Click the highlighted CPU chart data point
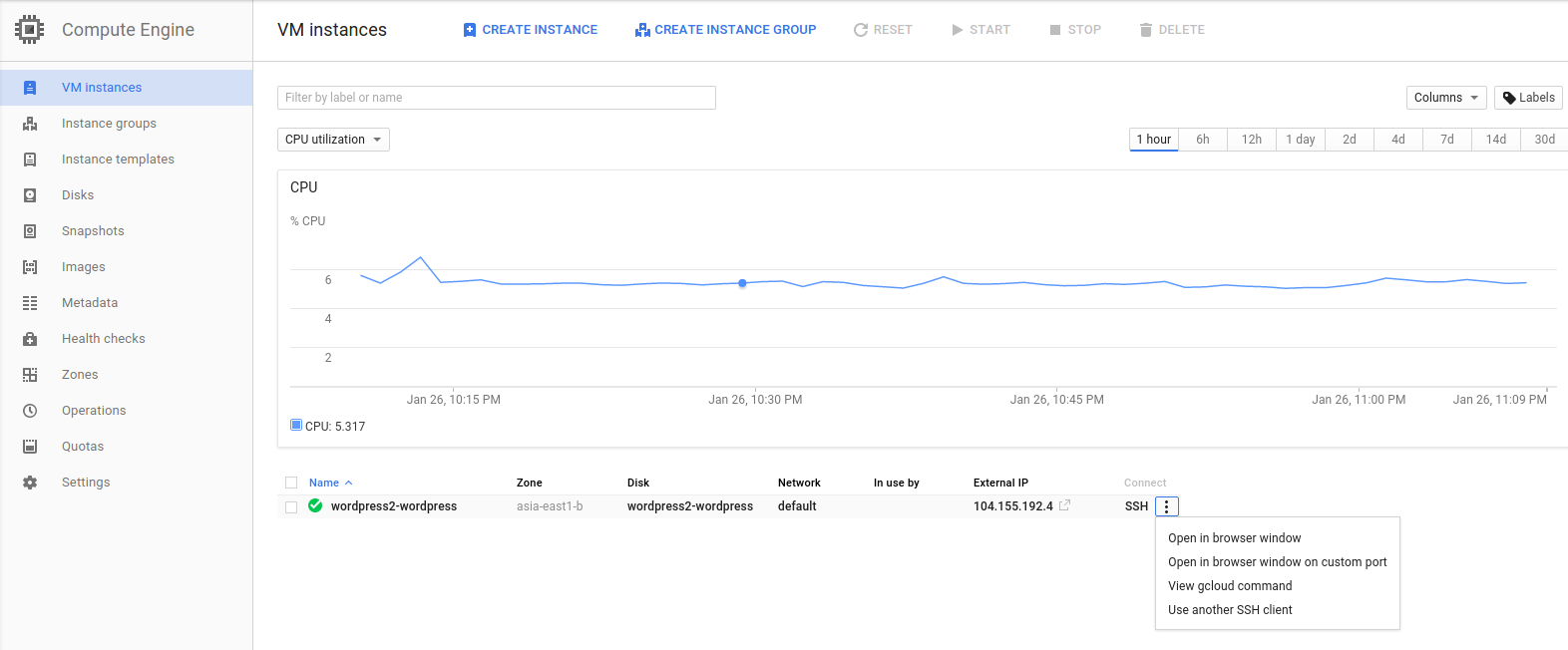 coord(742,283)
